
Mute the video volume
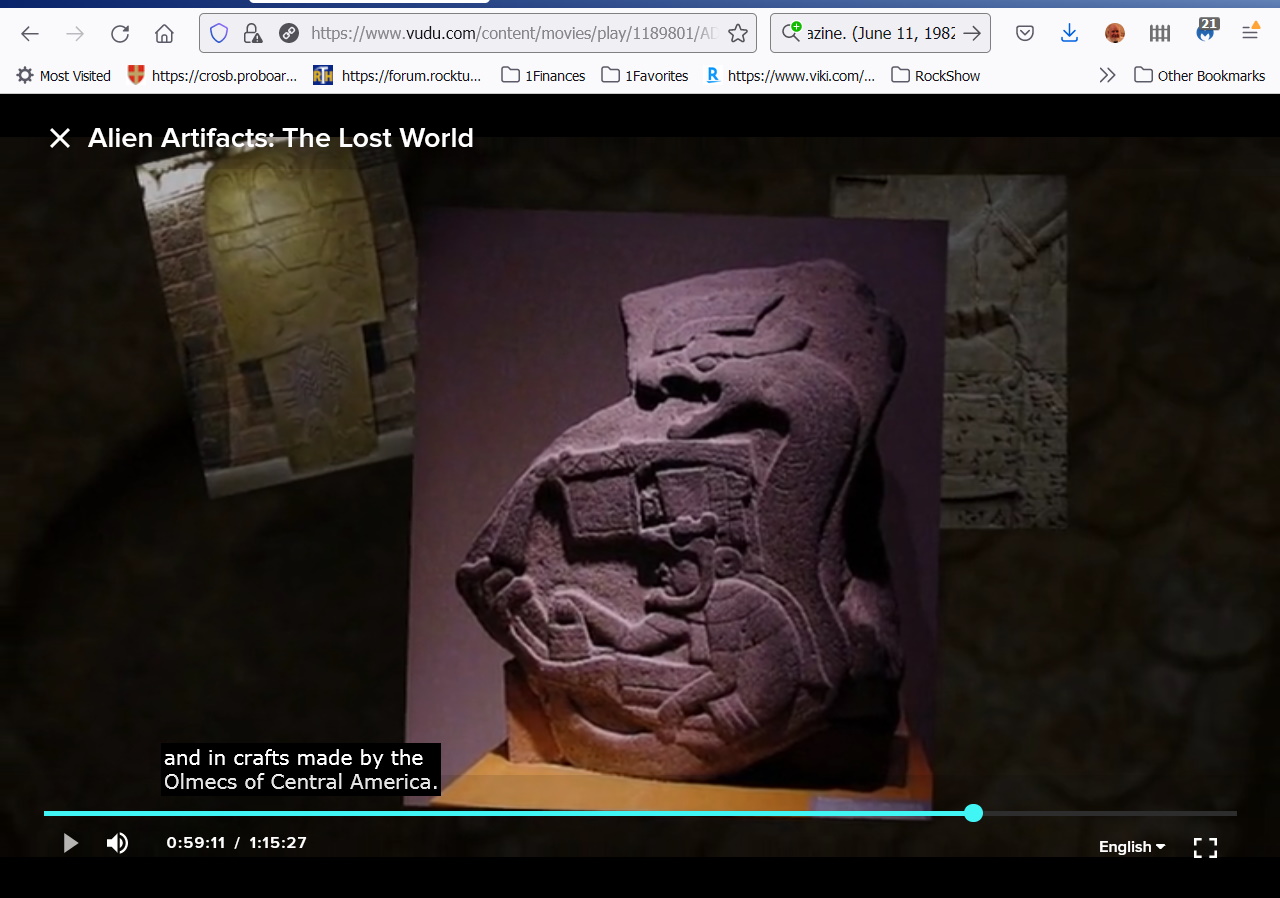[x=118, y=843]
